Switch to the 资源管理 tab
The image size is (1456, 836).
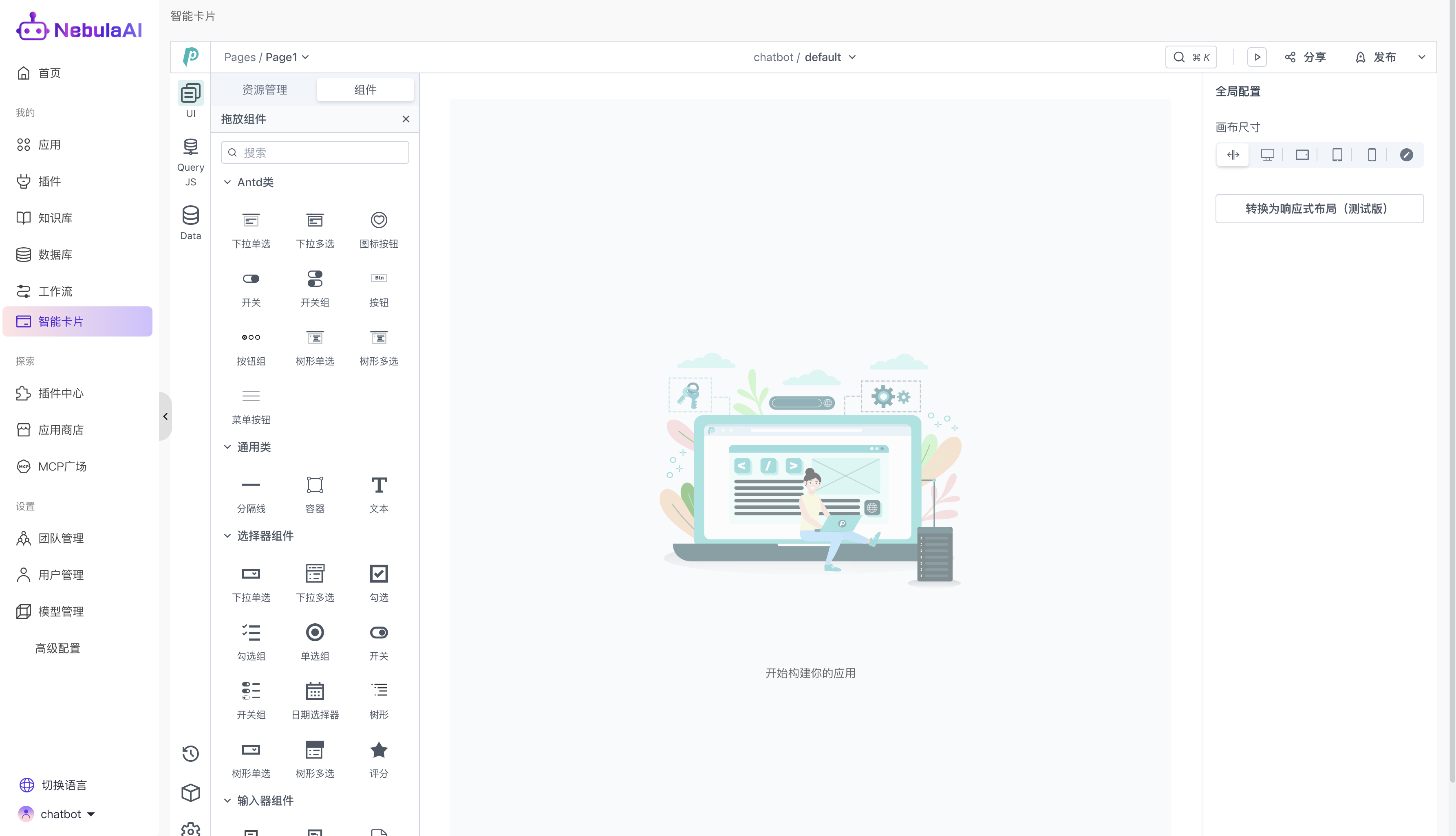[264, 90]
